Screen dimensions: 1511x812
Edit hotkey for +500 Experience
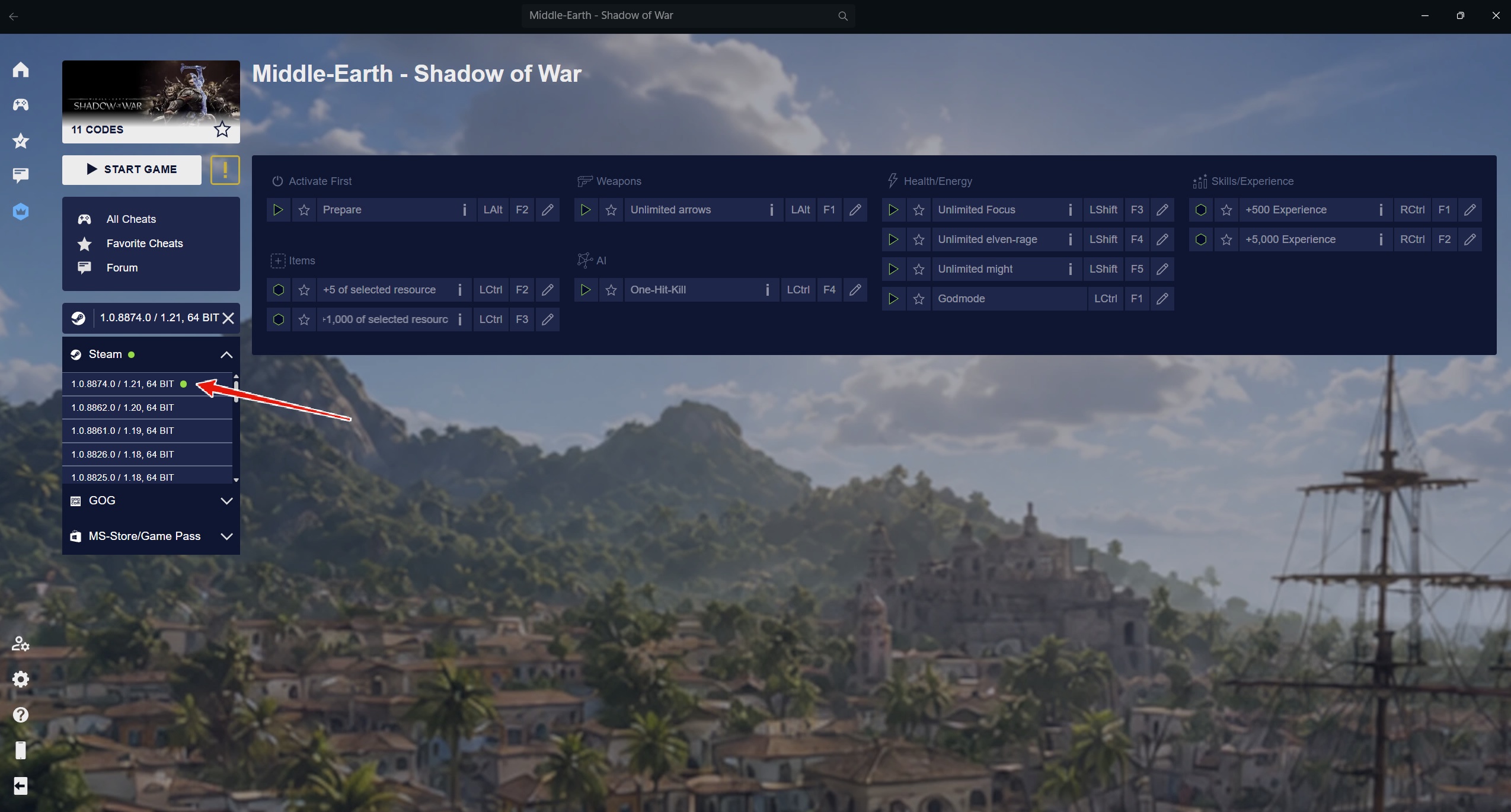(x=1470, y=210)
